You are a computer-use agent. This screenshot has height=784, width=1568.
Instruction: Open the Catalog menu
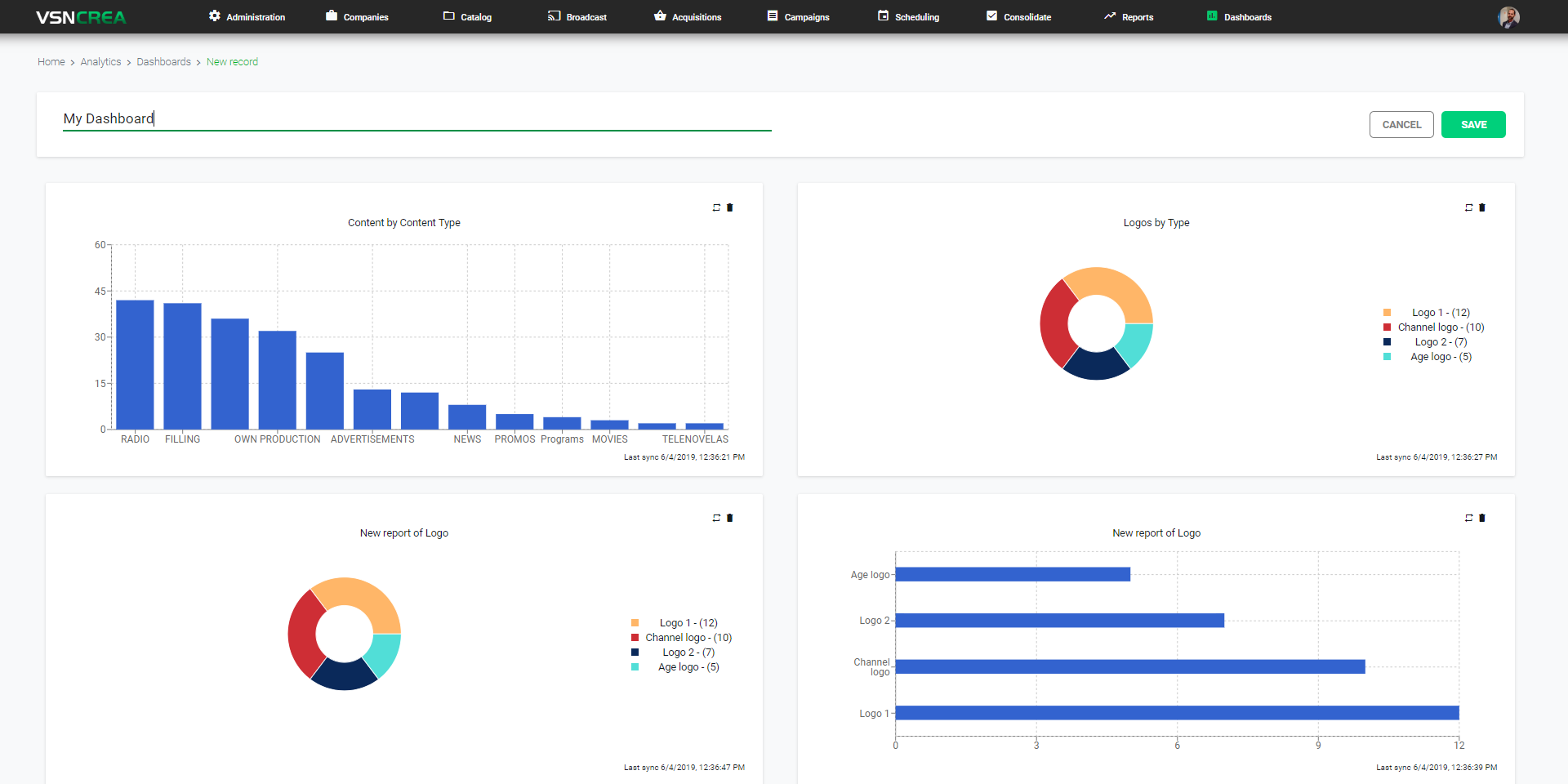pyautogui.click(x=467, y=17)
